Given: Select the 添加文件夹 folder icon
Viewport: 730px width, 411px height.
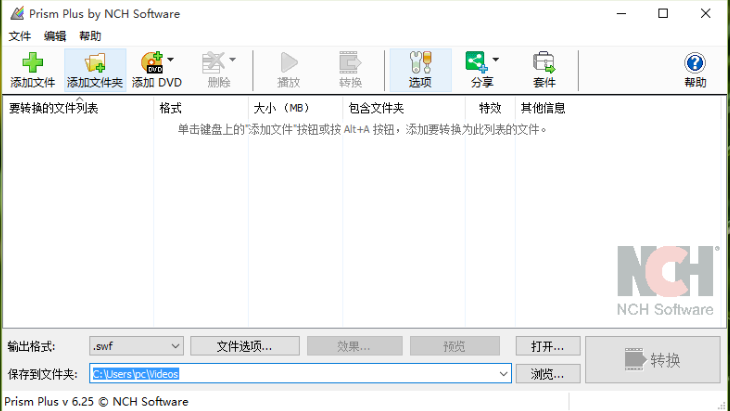Looking at the screenshot, I should coord(95,63).
